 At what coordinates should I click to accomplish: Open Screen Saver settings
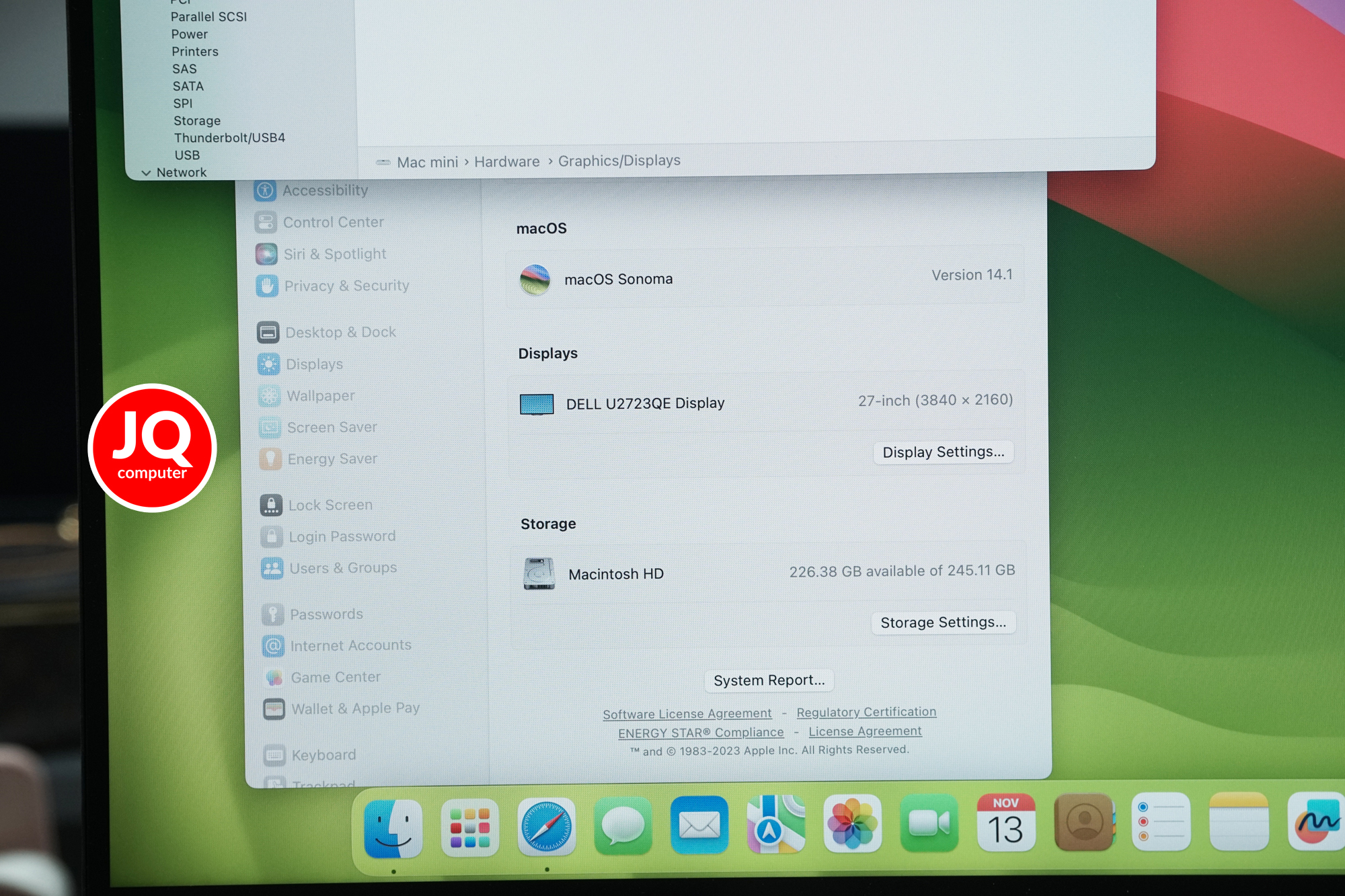(x=318, y=427)
